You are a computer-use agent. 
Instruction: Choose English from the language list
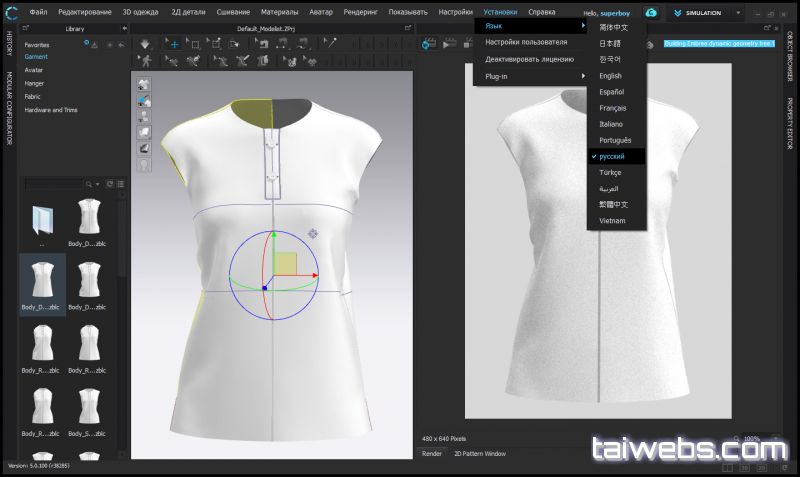pyautogui.click(x=610, y=76)
